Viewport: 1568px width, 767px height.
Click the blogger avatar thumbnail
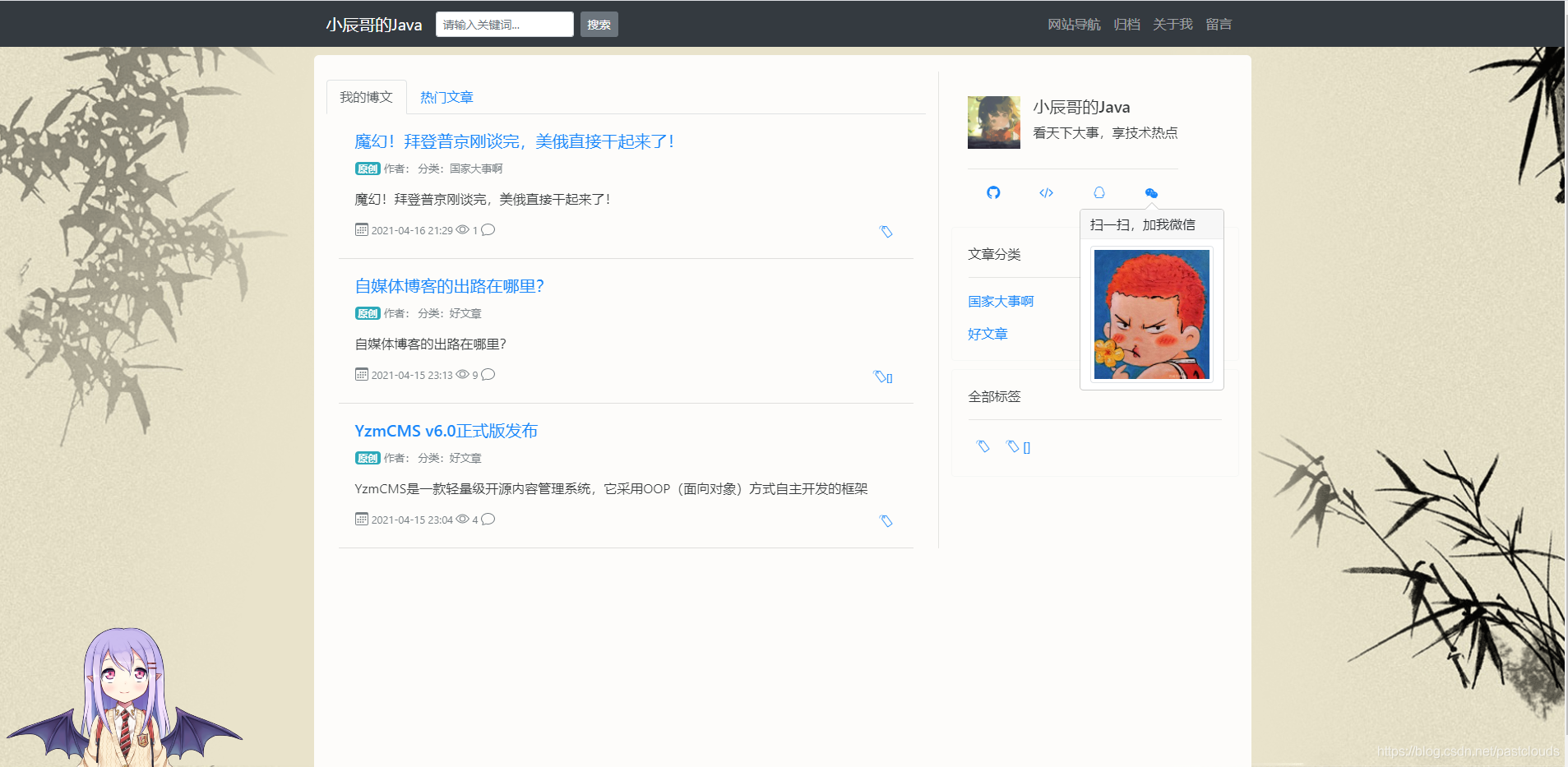[994, 122]
